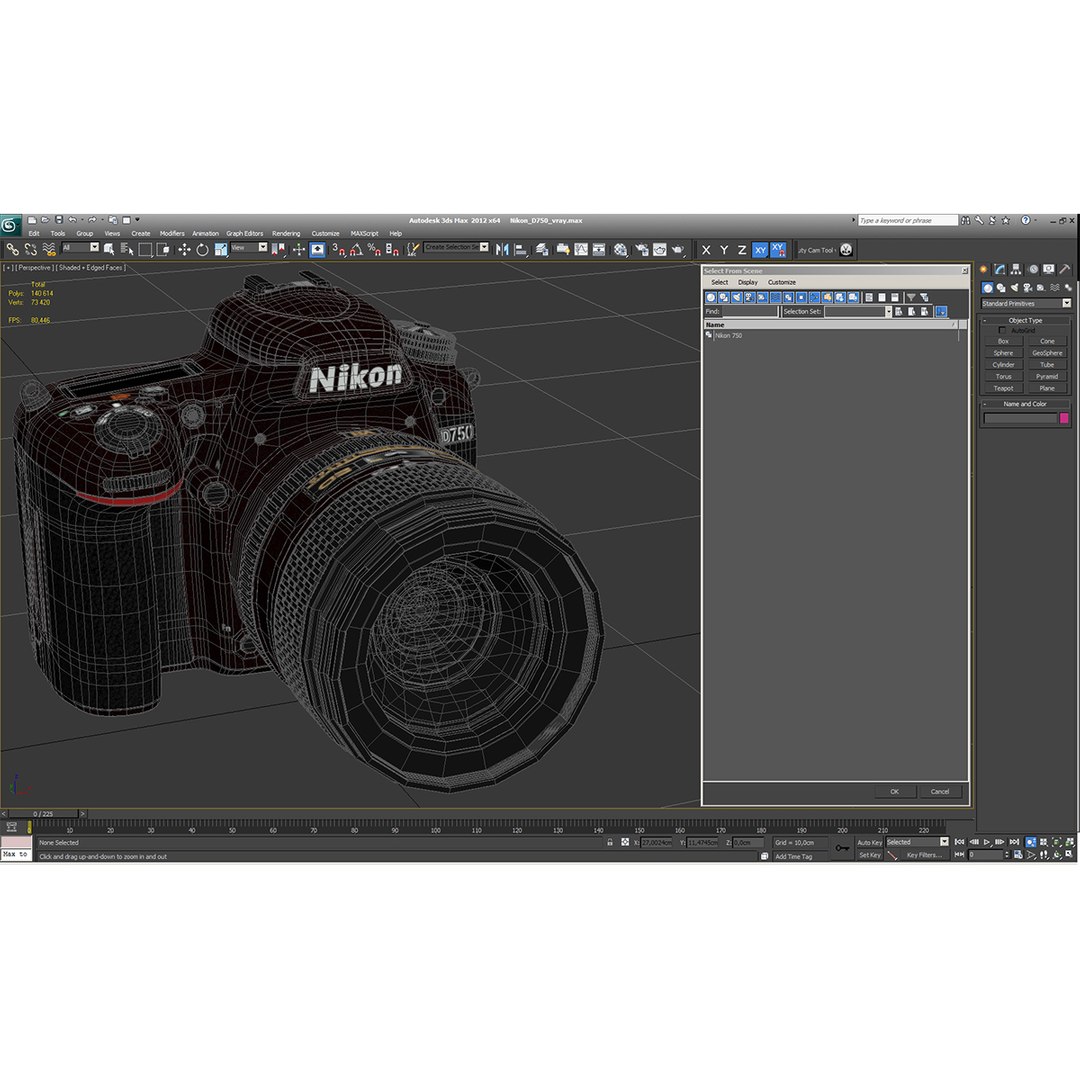Activate the Select and Rotate tool
Viewport: 1080px width, 1080px height.
pyautogui.click(x=202, y=249)
